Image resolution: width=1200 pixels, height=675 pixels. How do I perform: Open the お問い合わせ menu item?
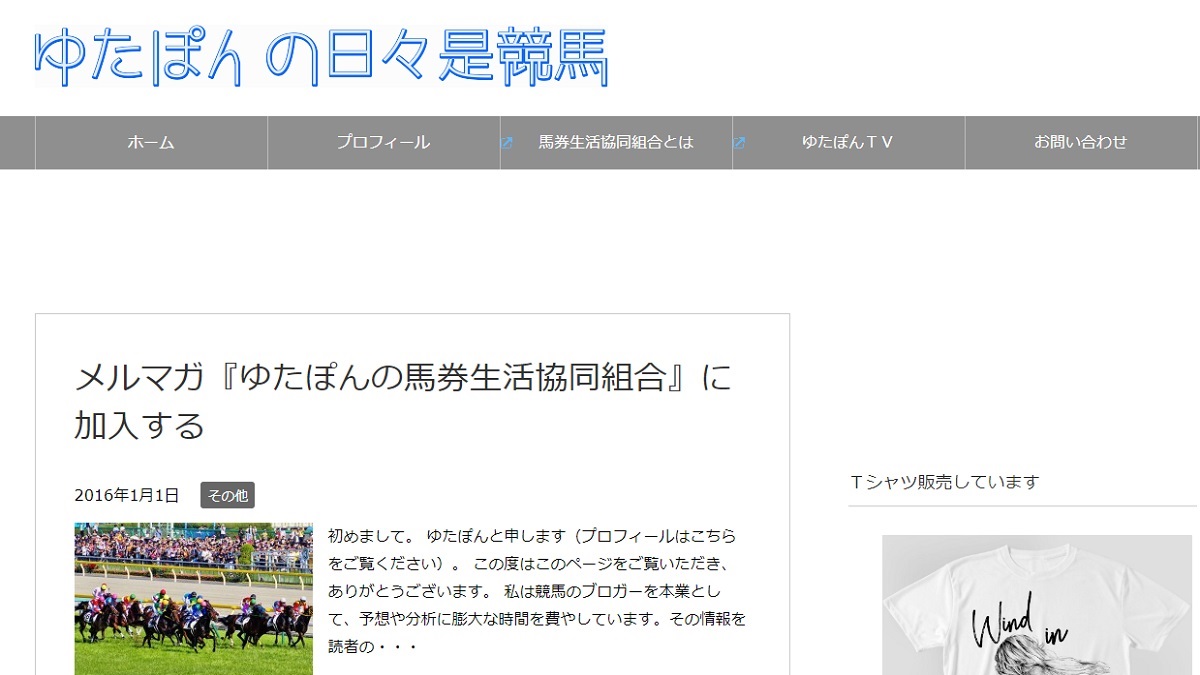pyautogui.click(x=1081, y=143)
